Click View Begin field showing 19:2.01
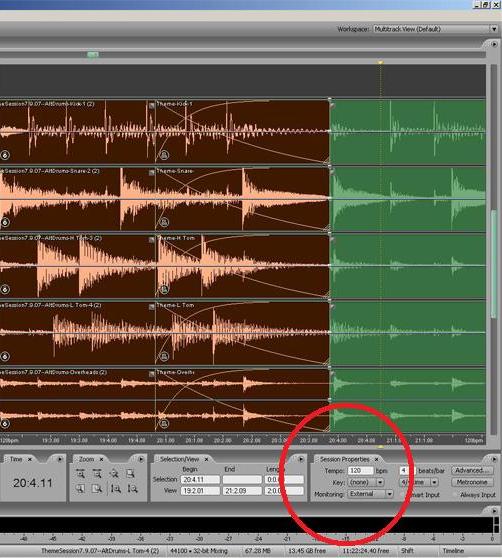 click(200, 491)
